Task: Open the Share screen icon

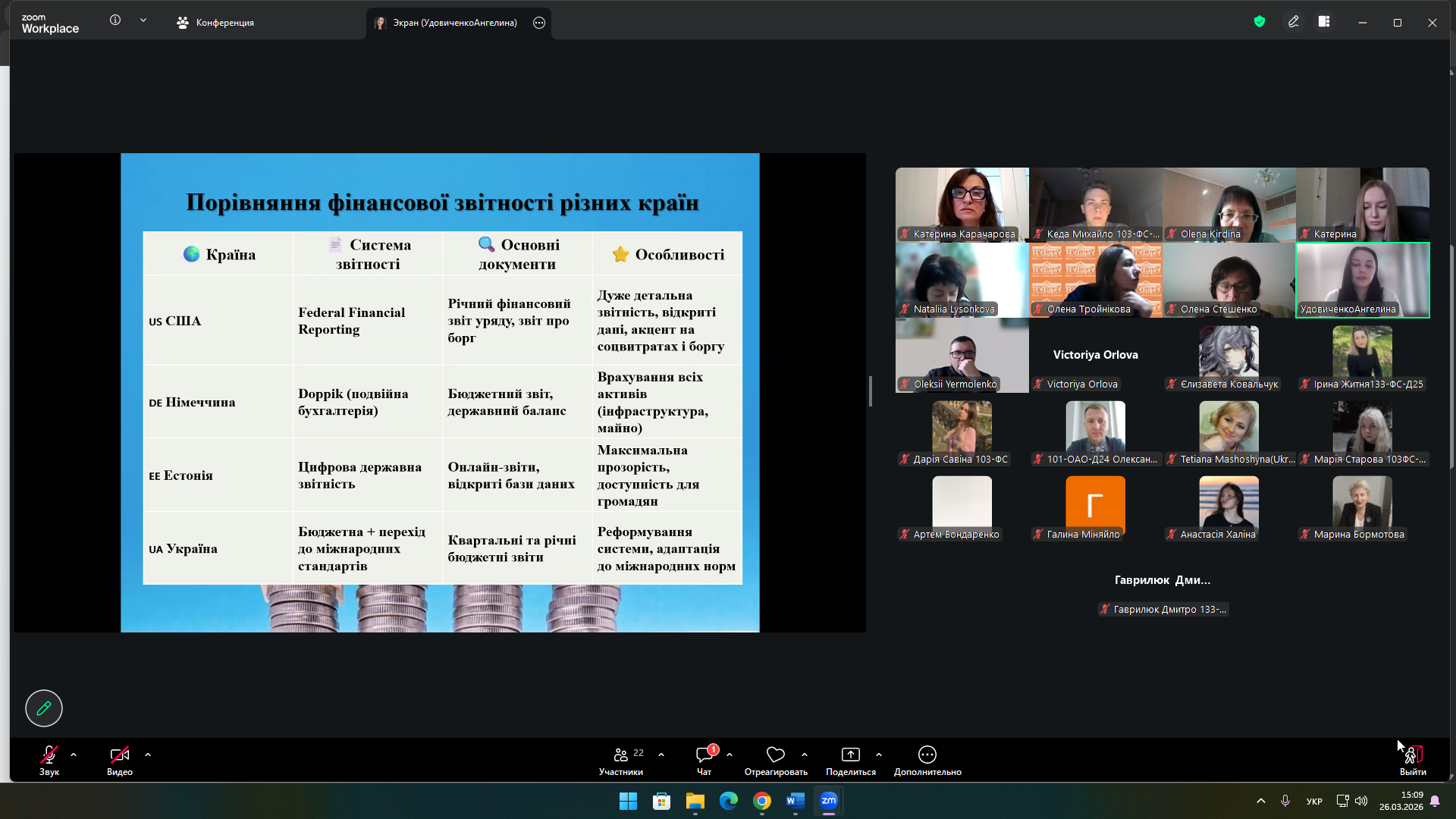Action: (x=850, y=755)
